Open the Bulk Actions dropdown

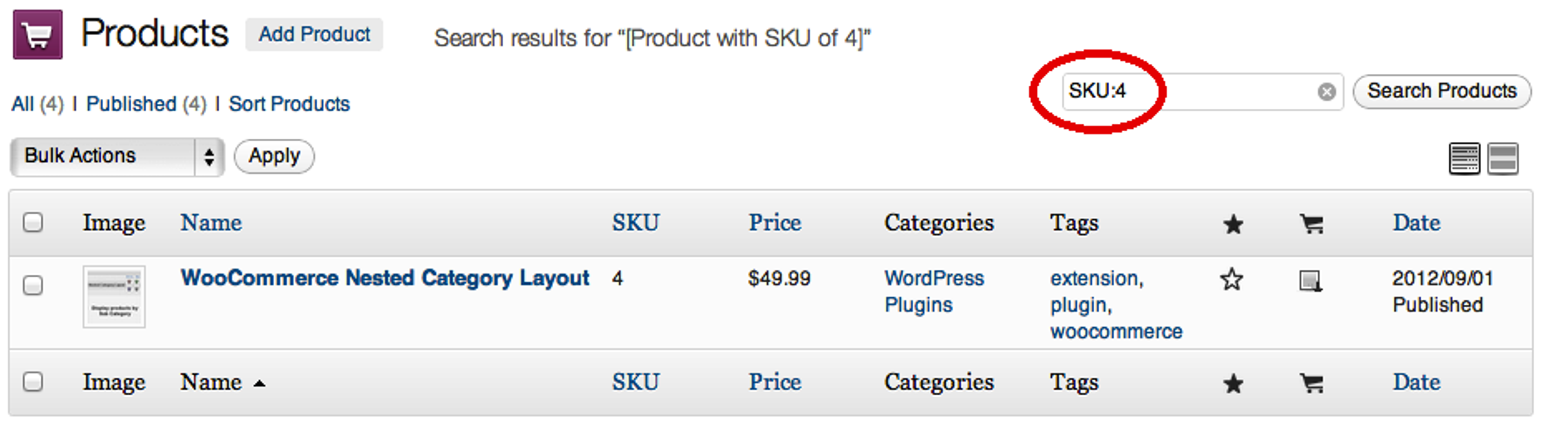pyautogui.click(x=116, y=157)
